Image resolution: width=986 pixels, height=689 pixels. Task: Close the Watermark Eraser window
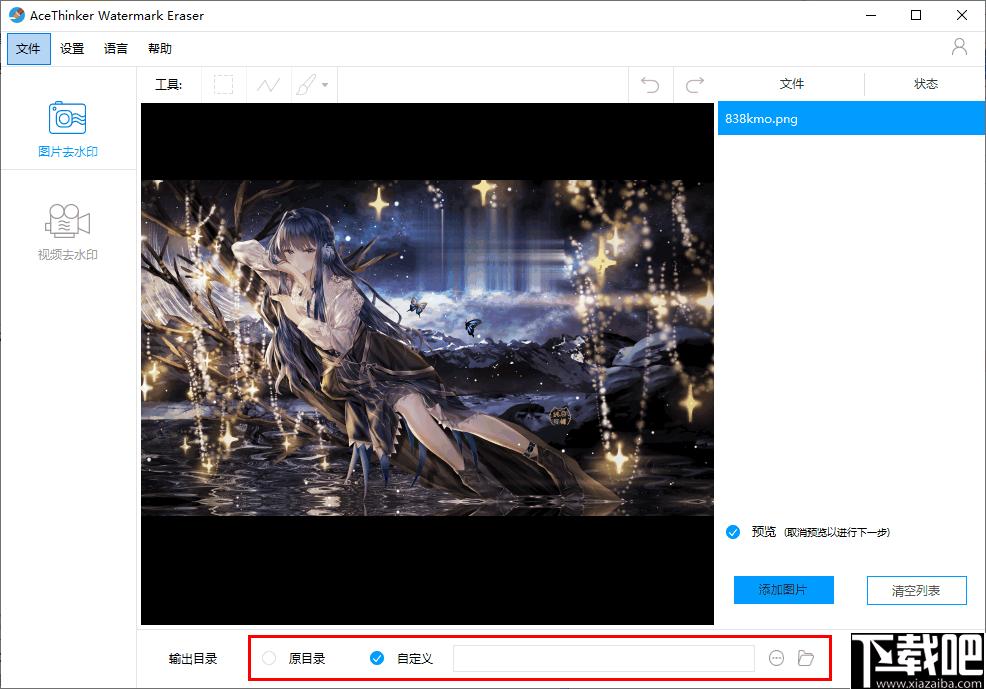(961, 15)
